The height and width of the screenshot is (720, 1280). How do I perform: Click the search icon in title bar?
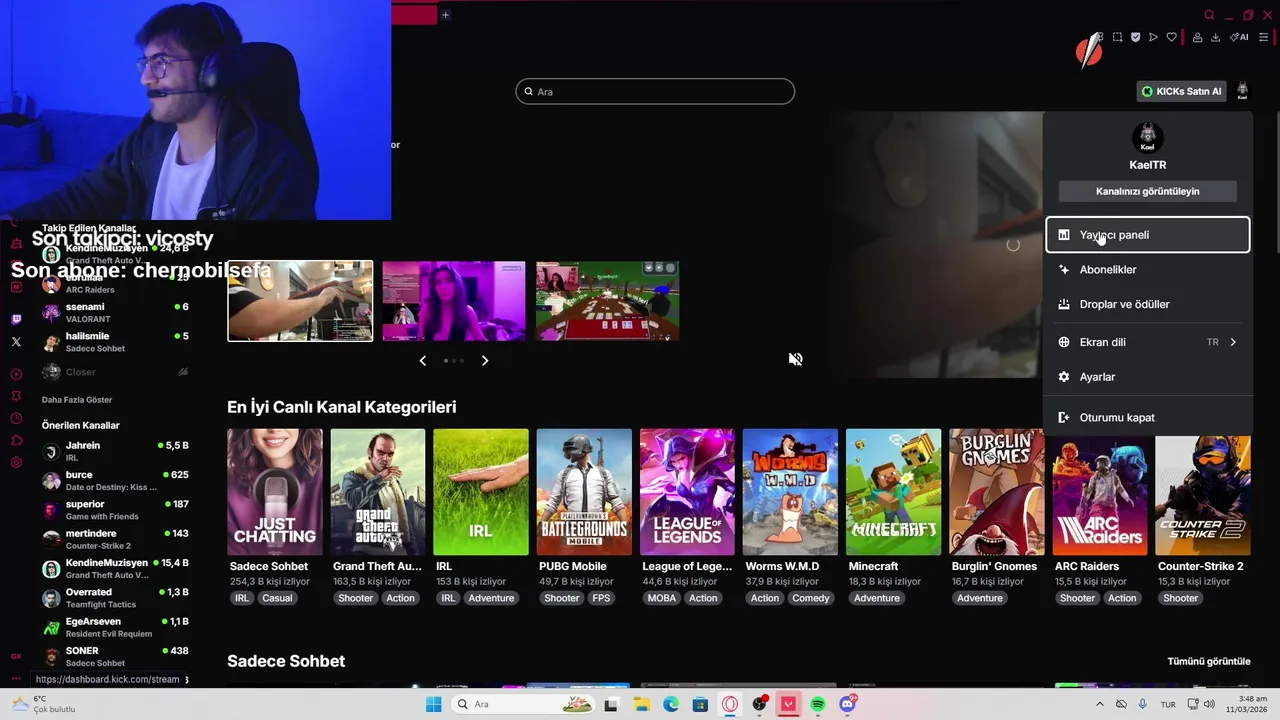click(x=1209, y=15)
